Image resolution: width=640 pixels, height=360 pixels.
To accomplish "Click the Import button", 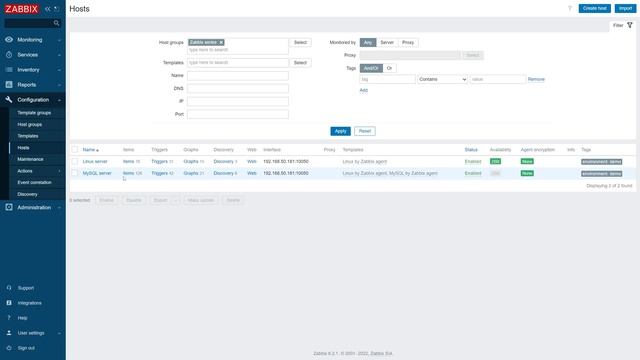I will pos(625,9).
